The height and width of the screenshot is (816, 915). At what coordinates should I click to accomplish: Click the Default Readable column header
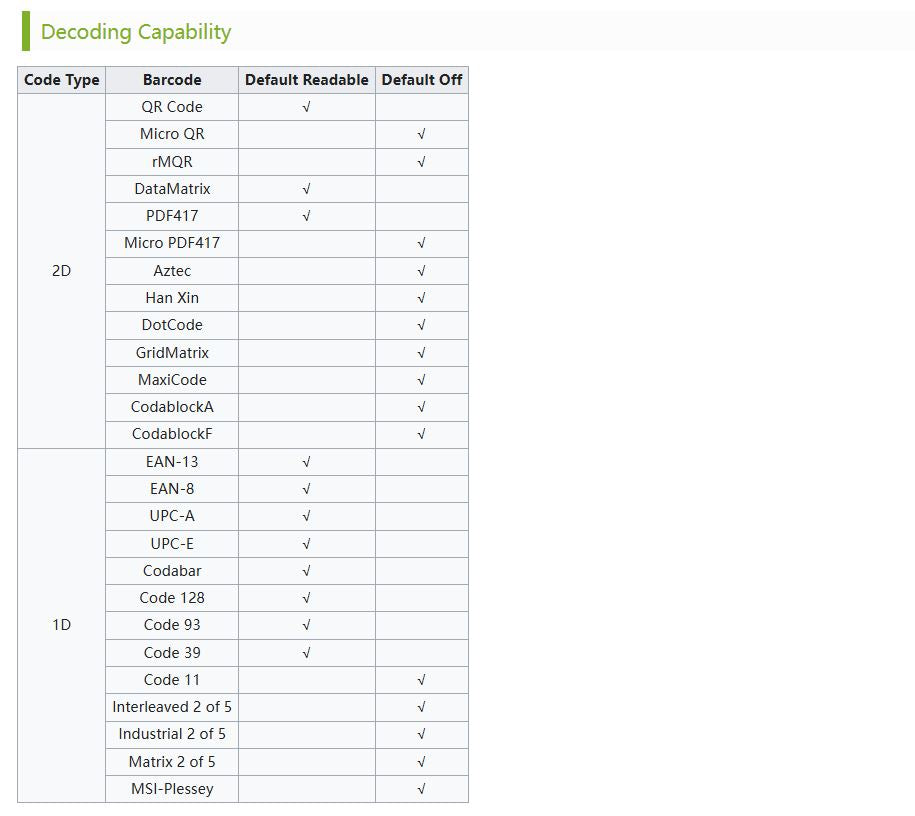point(306,80)
